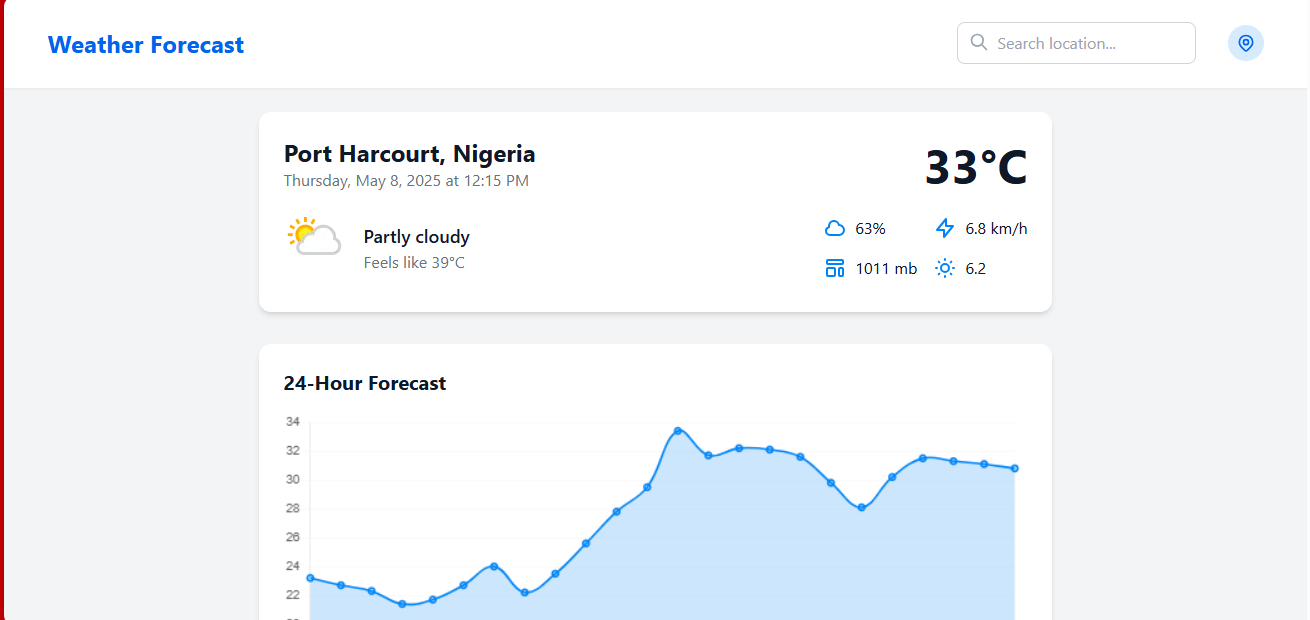
Task: Click the Partly cloudy condition label
Action: coord(416,237)
